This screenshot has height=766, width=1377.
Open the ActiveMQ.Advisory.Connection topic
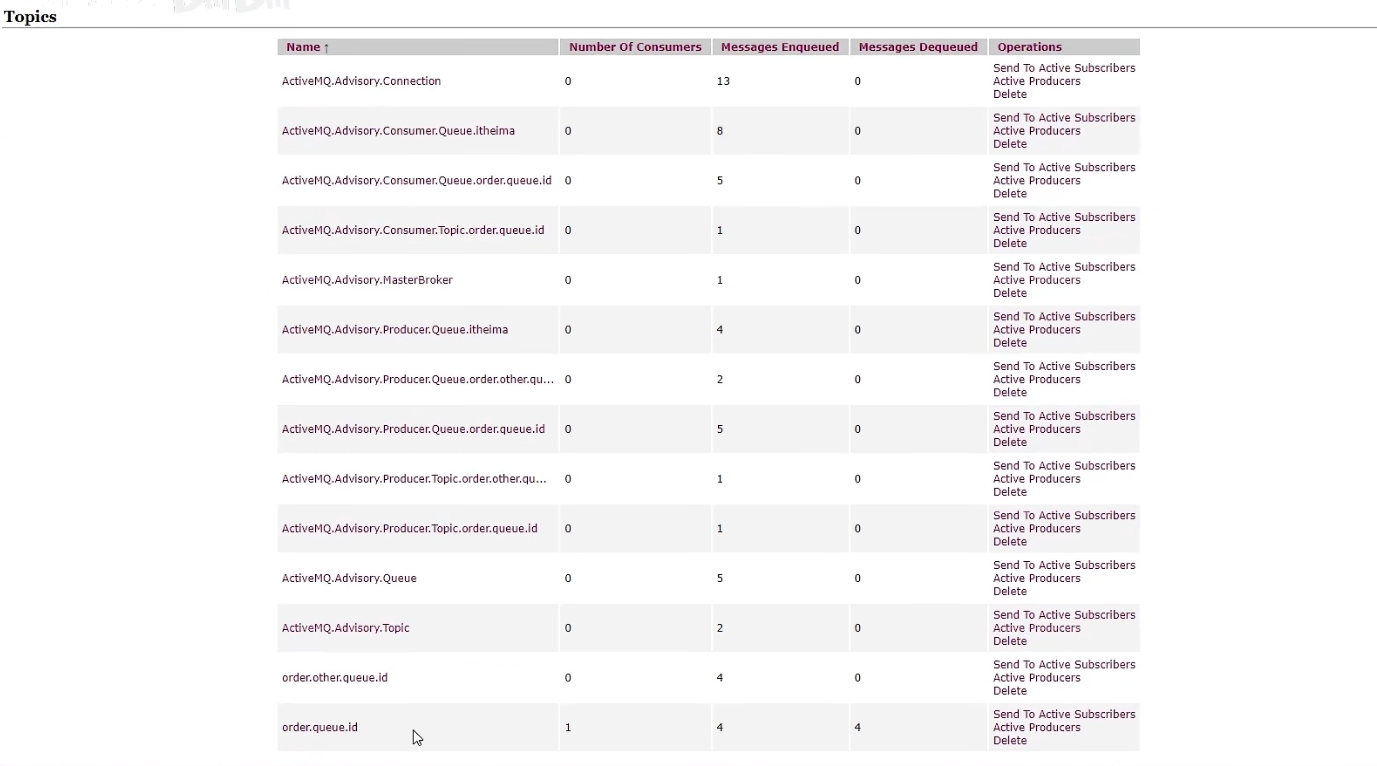tap(361, 81)
